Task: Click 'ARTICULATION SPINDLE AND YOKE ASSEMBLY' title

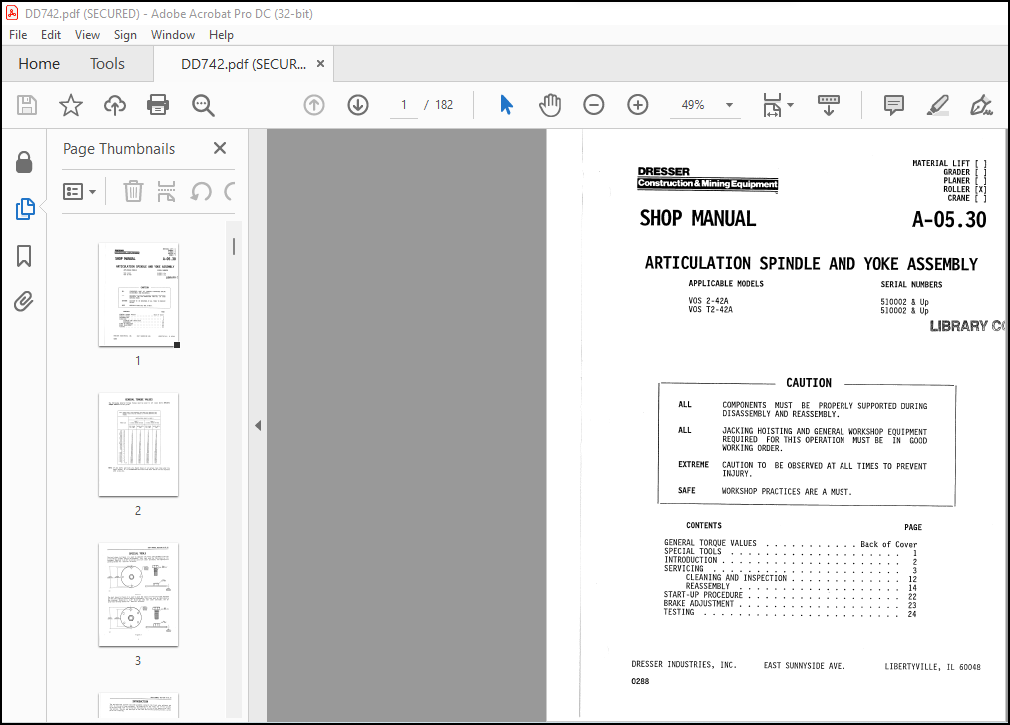Action: coord(811,263)
